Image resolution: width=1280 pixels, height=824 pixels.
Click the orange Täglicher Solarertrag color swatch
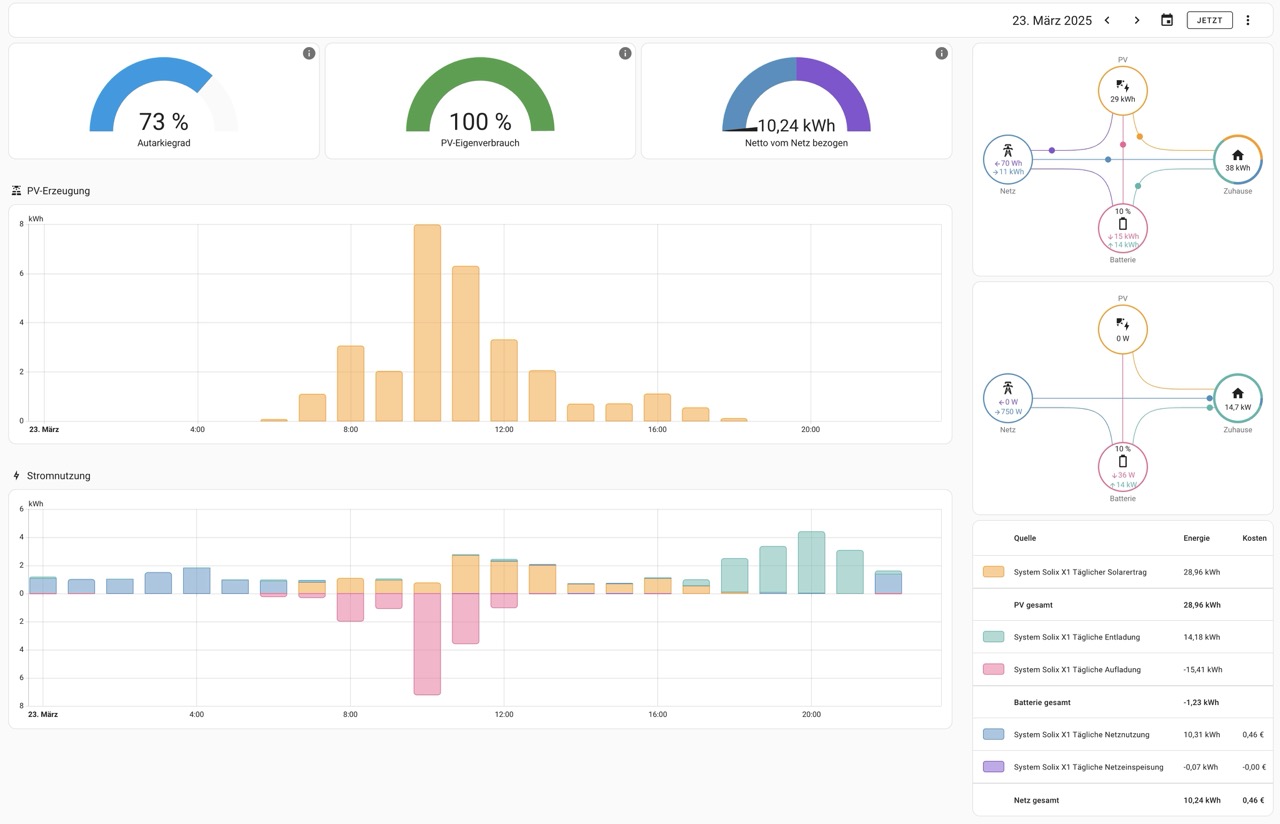coord(993,572)
